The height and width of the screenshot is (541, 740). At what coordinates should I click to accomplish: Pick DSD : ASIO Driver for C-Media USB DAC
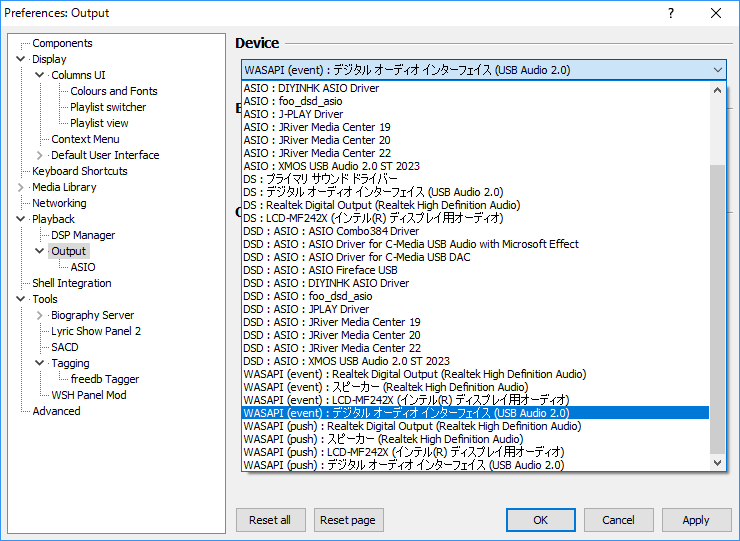click(475, 257)
